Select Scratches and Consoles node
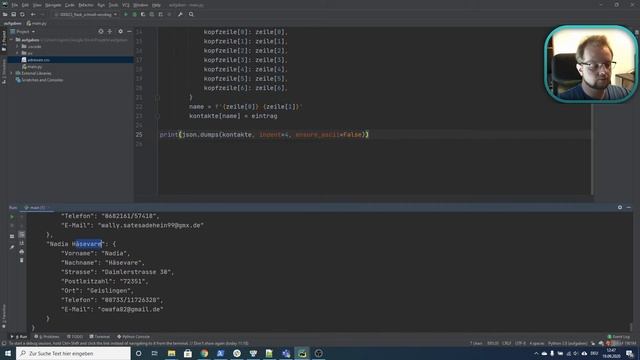 [40, 80]
